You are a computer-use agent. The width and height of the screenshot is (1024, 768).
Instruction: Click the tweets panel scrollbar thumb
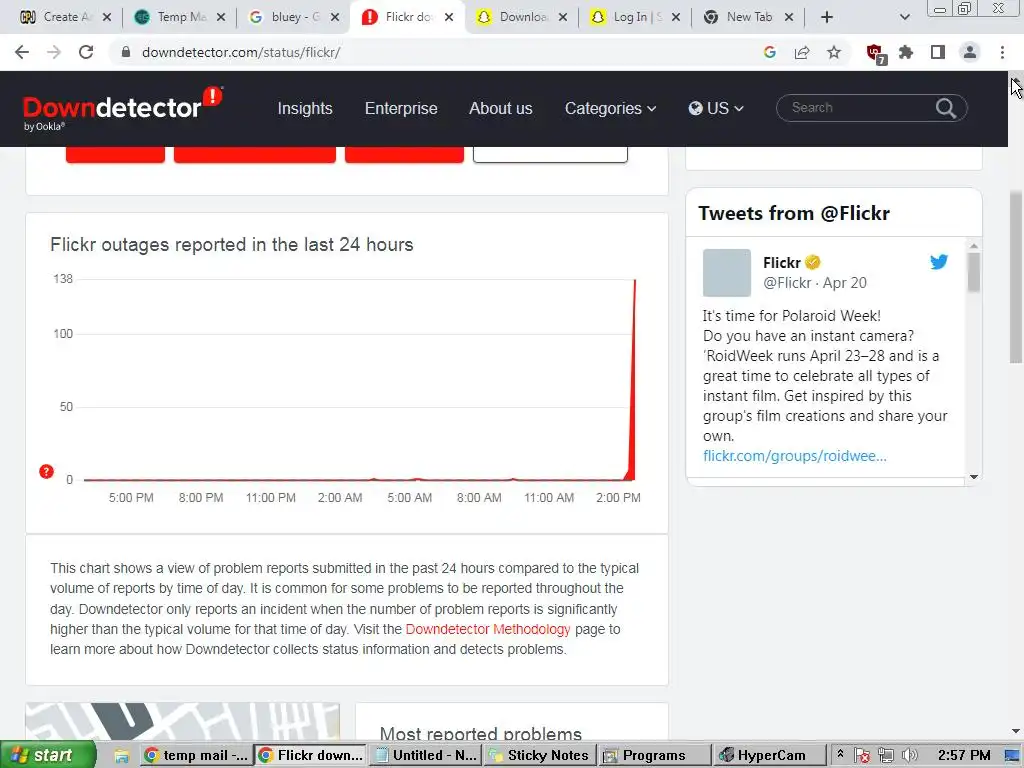coord(974,272)
